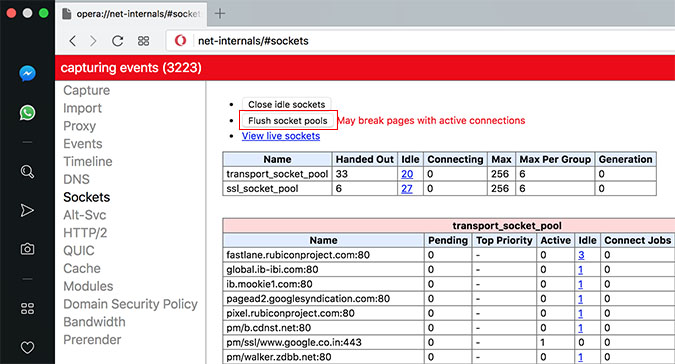Viewport: 675px width, 364px height.
Task: Select the net-internals browser tab
Action: click(131, 14)
